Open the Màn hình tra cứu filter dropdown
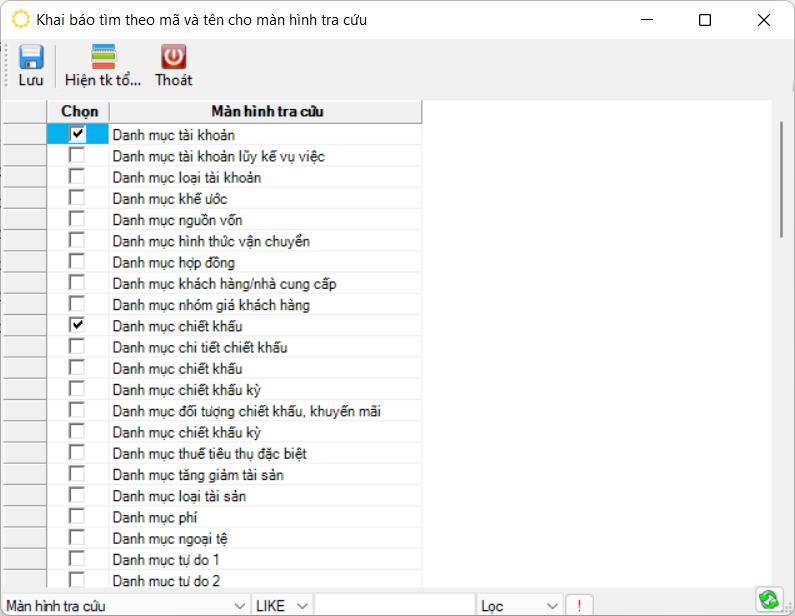Image resolution: width=795 pixels, height=616 pixels. coord(239,606)
